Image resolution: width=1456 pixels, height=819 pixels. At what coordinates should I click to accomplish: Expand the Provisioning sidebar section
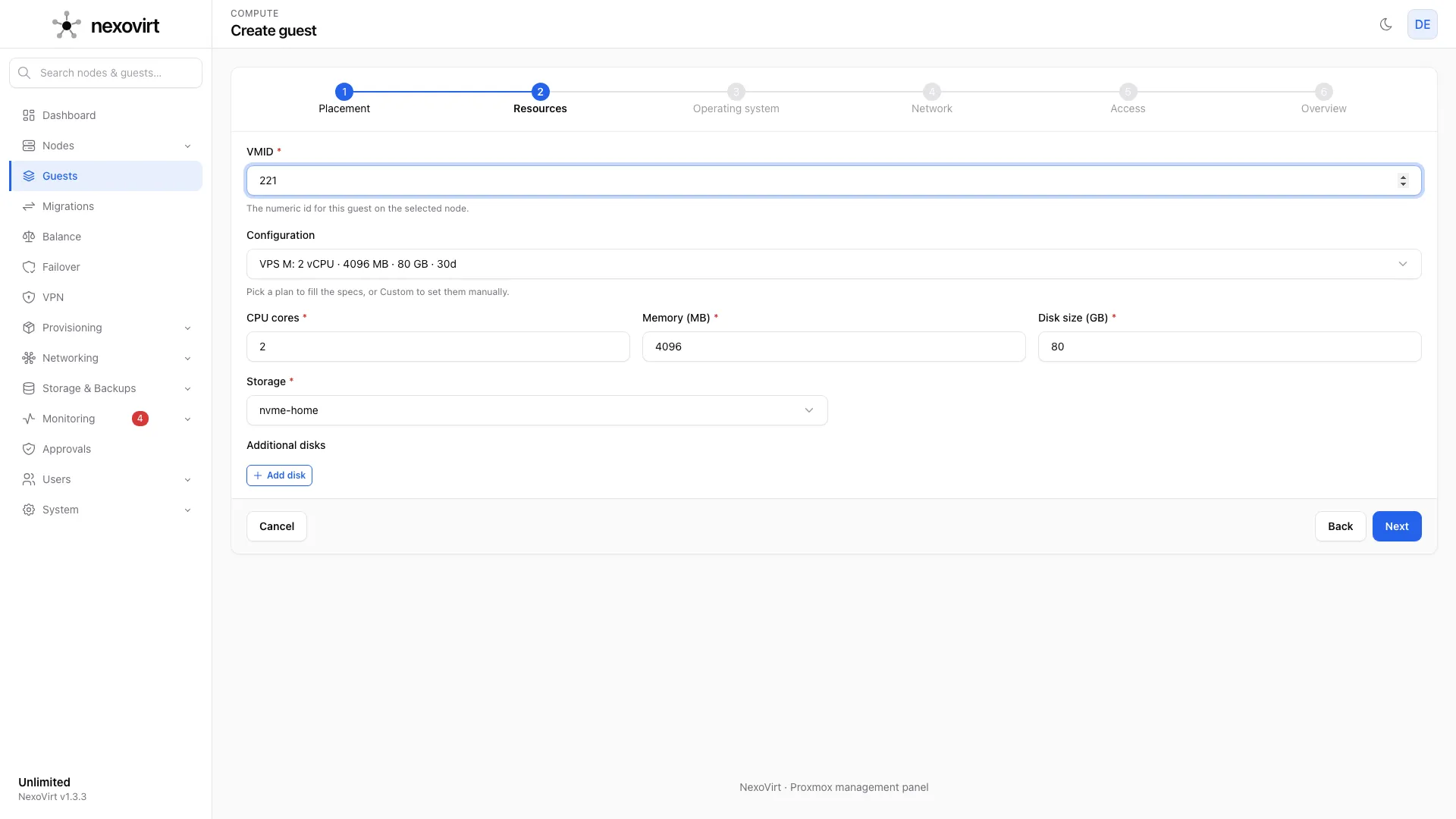[187, 328]
